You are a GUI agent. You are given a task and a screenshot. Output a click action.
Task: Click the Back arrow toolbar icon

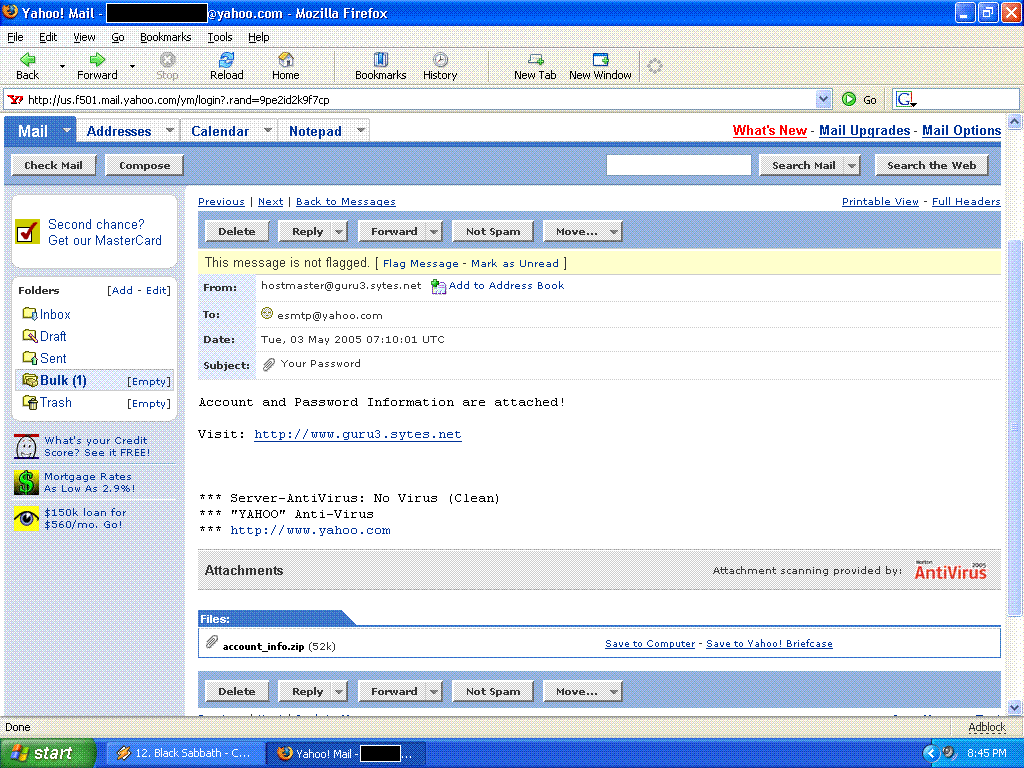coord(27,60)
